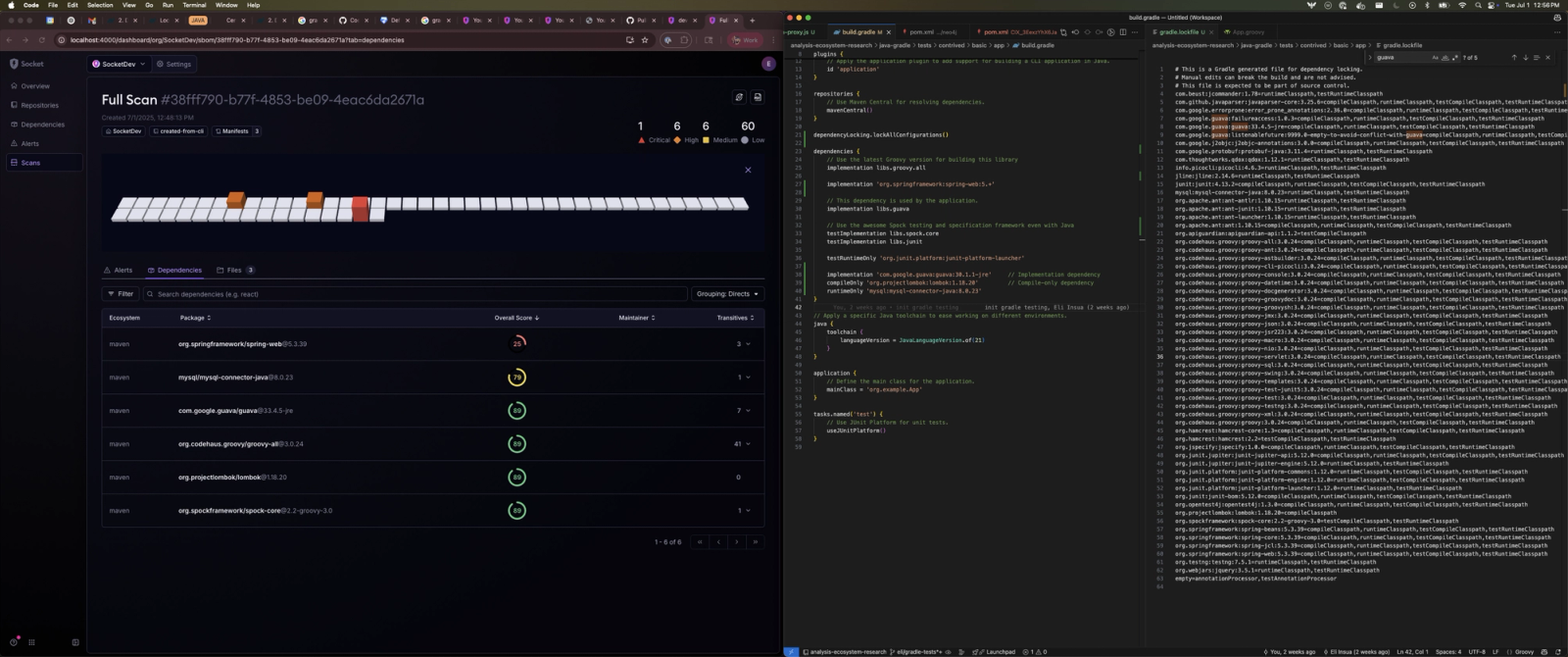The width and height of the screenshot is (1568, 657).
Task: Go to next page of dependencies
Action: (x=737, y=541)
